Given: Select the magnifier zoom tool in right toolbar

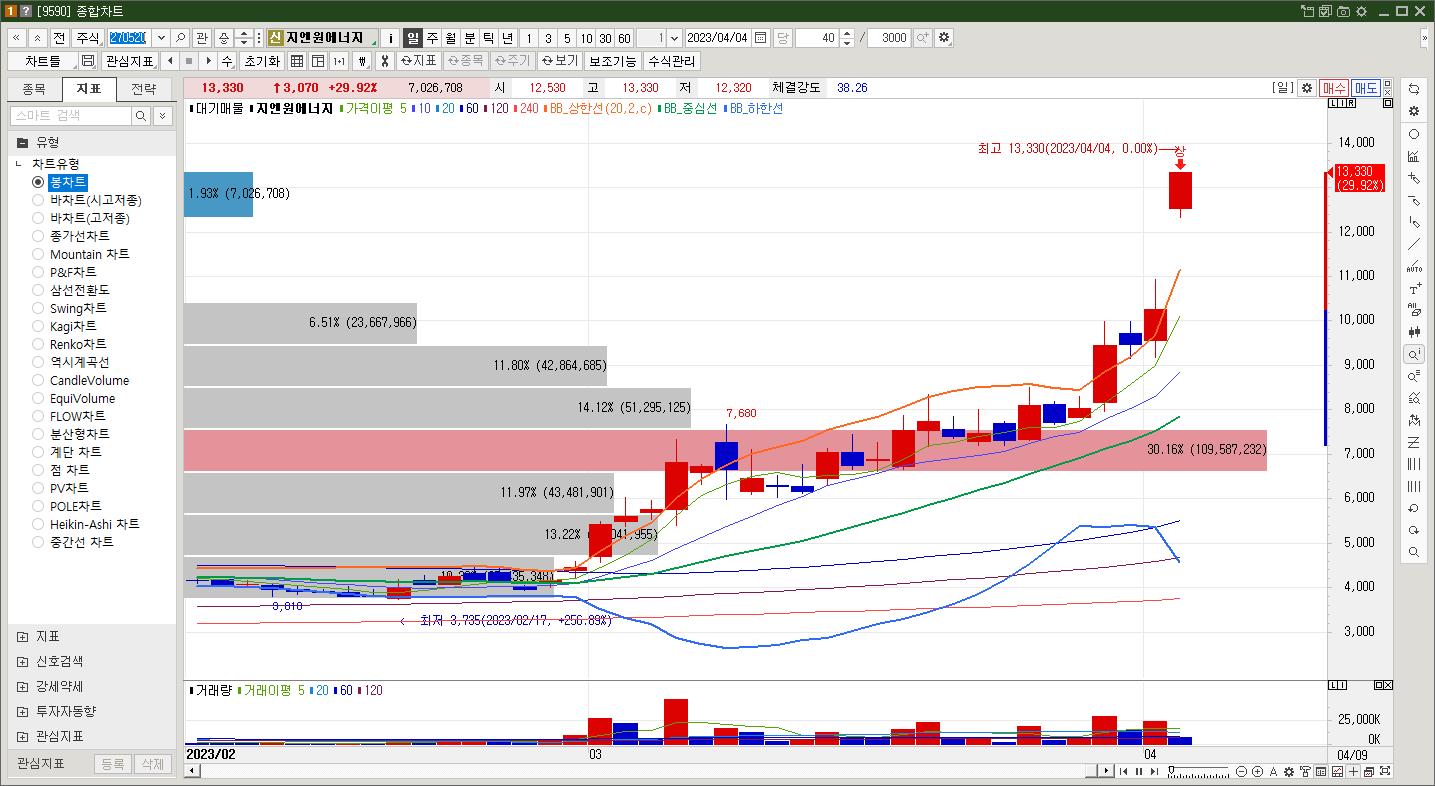Looking at the screenshot, I should 1414,354.
